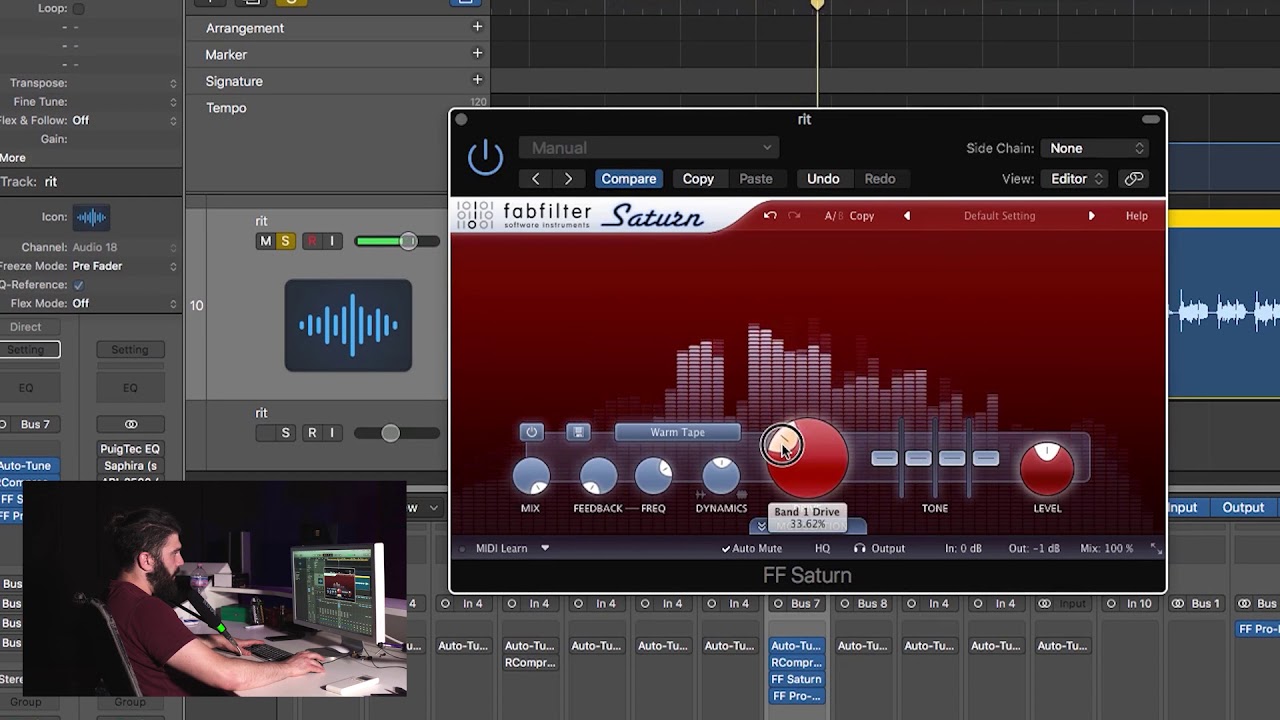1280x720 pixels.
Task: Go to the previous plugin setting arrow
Action: click(x=536, y=179)
